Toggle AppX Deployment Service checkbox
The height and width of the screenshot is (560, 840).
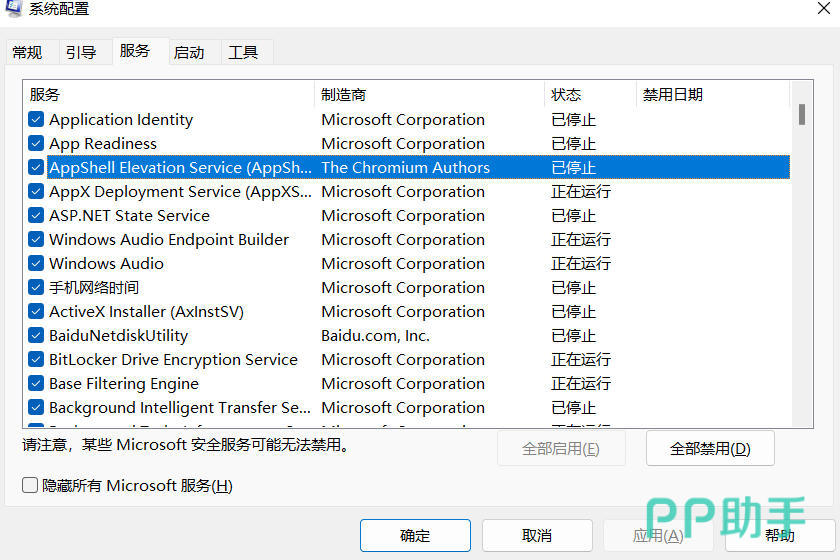[x=36, y=191]
